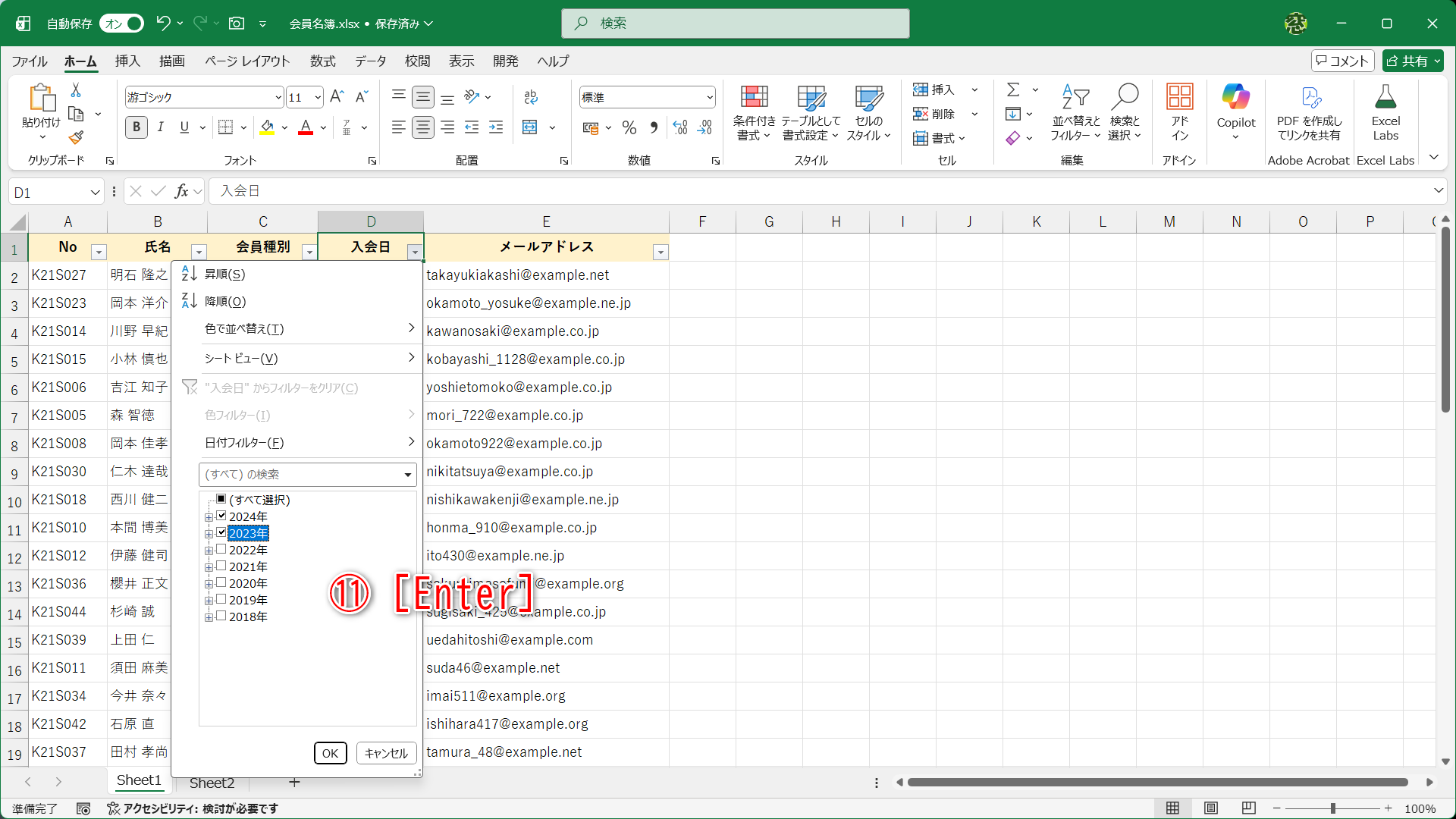Click the Format Painter brush icon
The height and width of the screenshot is (819, 1456).
pyautogui.click(x=76, y=138)
